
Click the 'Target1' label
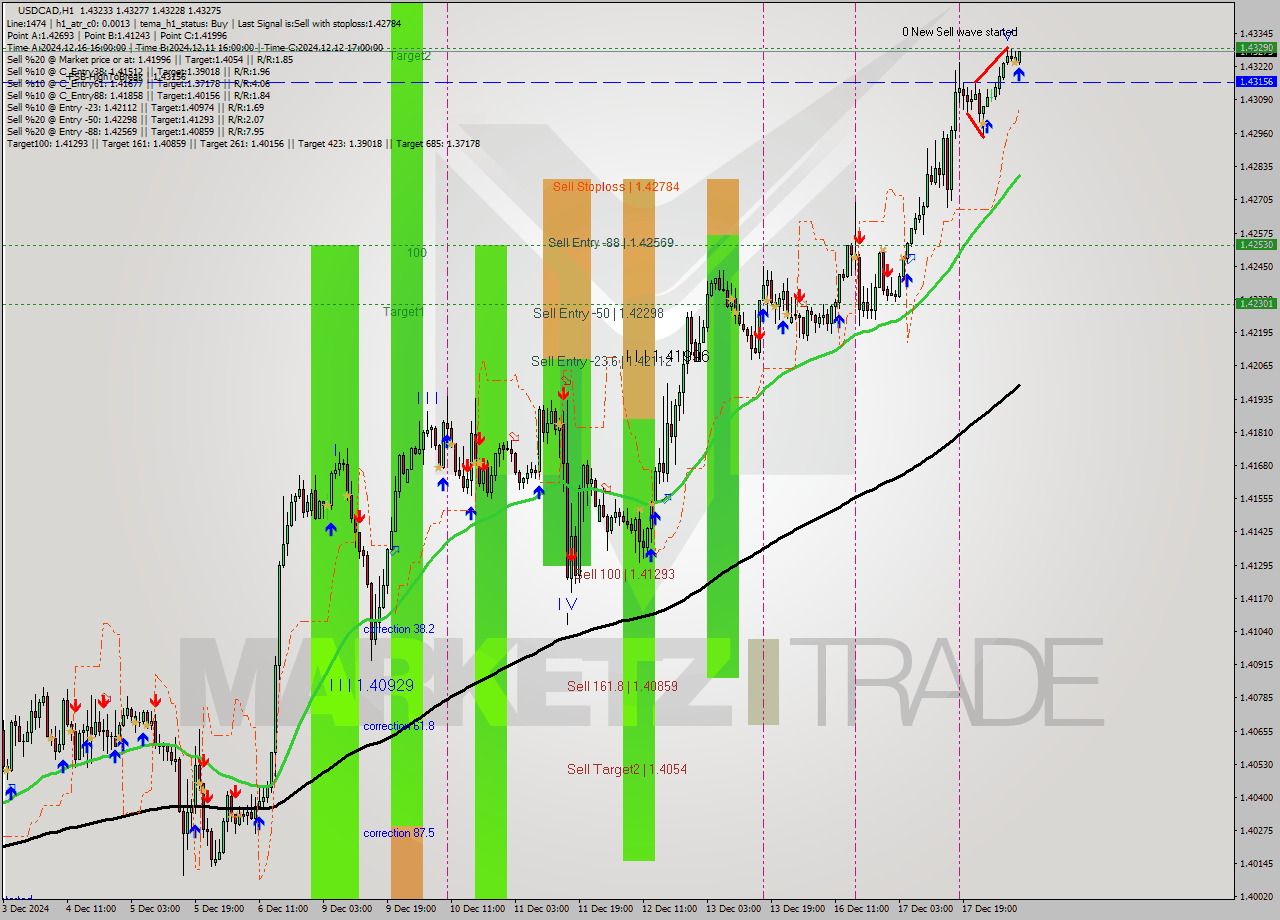(x=403, y=312)
